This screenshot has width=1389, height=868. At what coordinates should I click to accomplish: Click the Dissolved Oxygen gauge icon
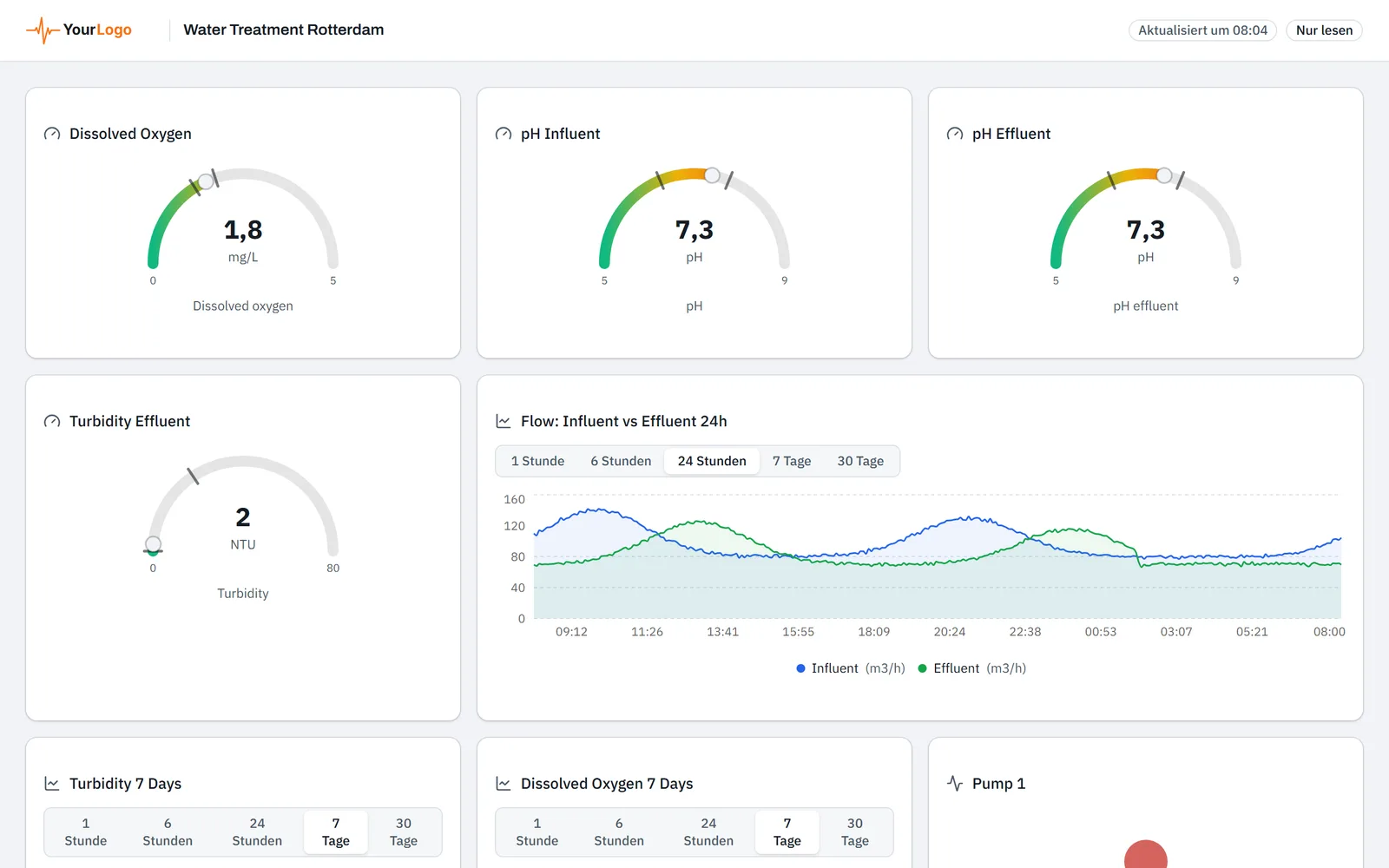(52, 134)
